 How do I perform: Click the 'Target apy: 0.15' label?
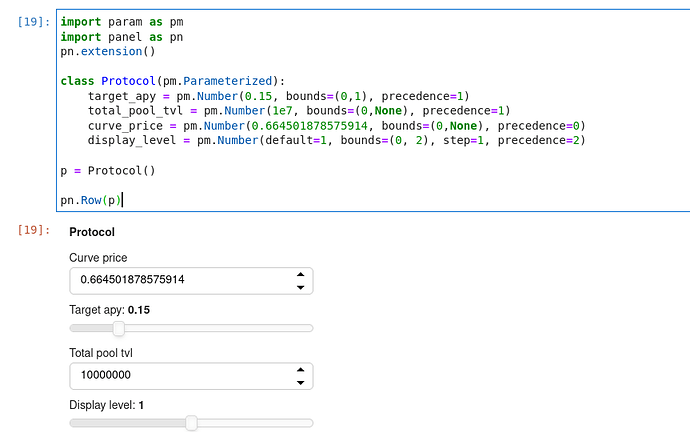110,310
